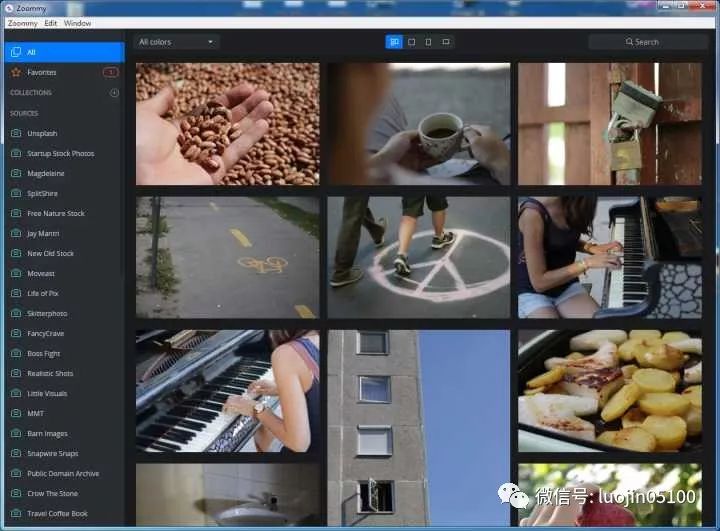Select the New Old Stock label
Screen dimensions: 720x531
[x=51, y=253]
